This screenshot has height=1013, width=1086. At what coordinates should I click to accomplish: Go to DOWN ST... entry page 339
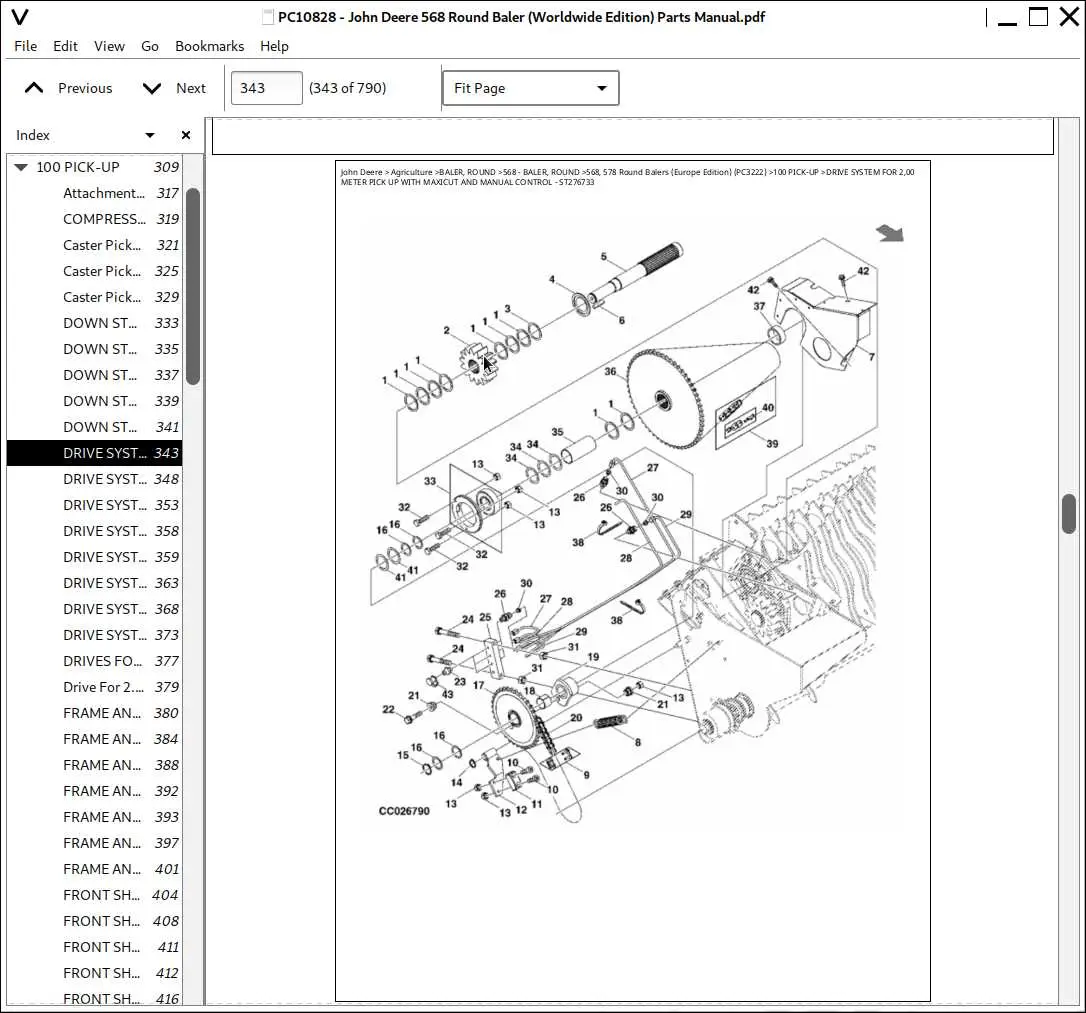pyautogui.click(x=94, y=401)
